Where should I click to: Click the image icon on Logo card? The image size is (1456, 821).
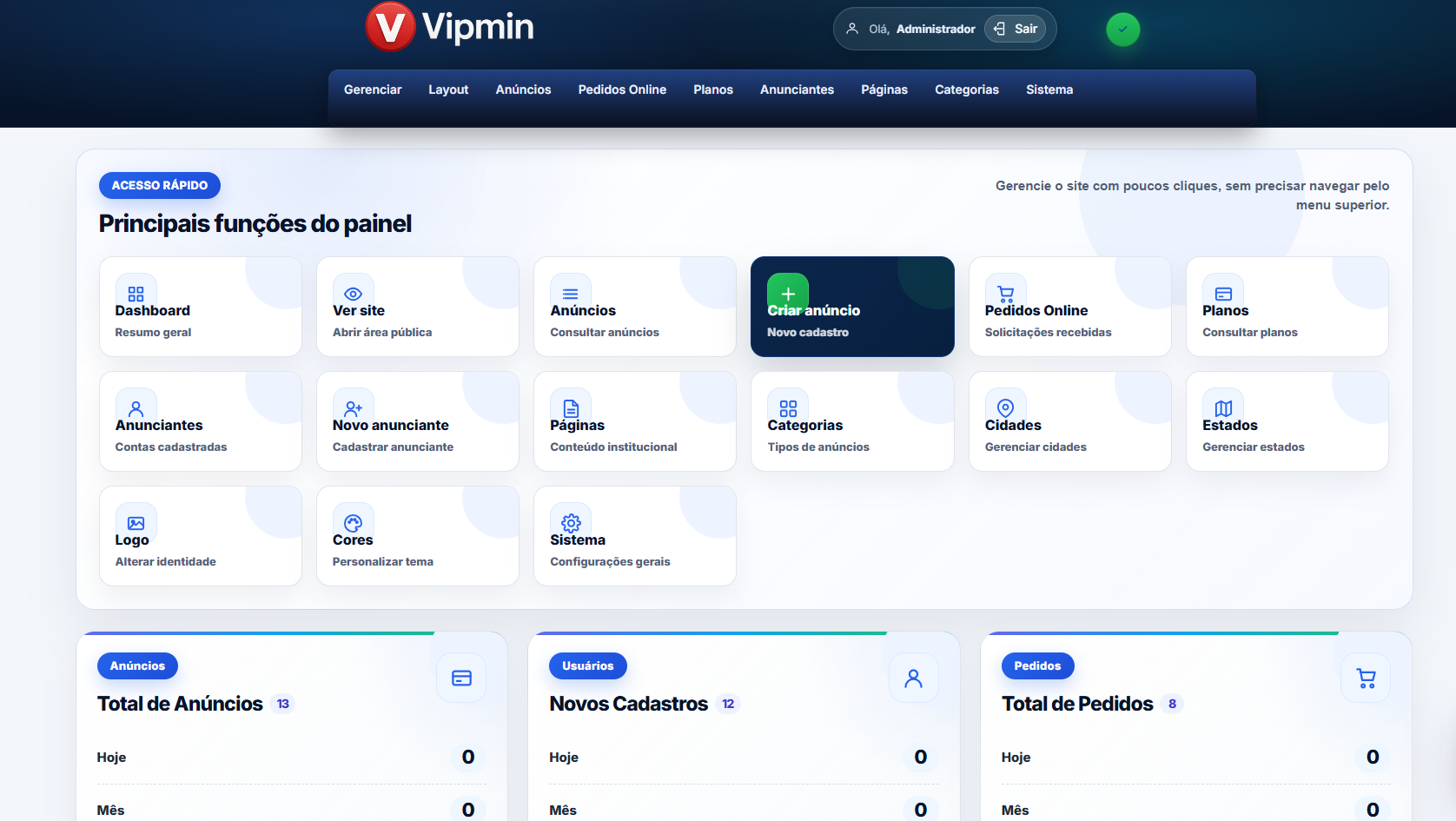pyautogui.click(x=136, y=523)
